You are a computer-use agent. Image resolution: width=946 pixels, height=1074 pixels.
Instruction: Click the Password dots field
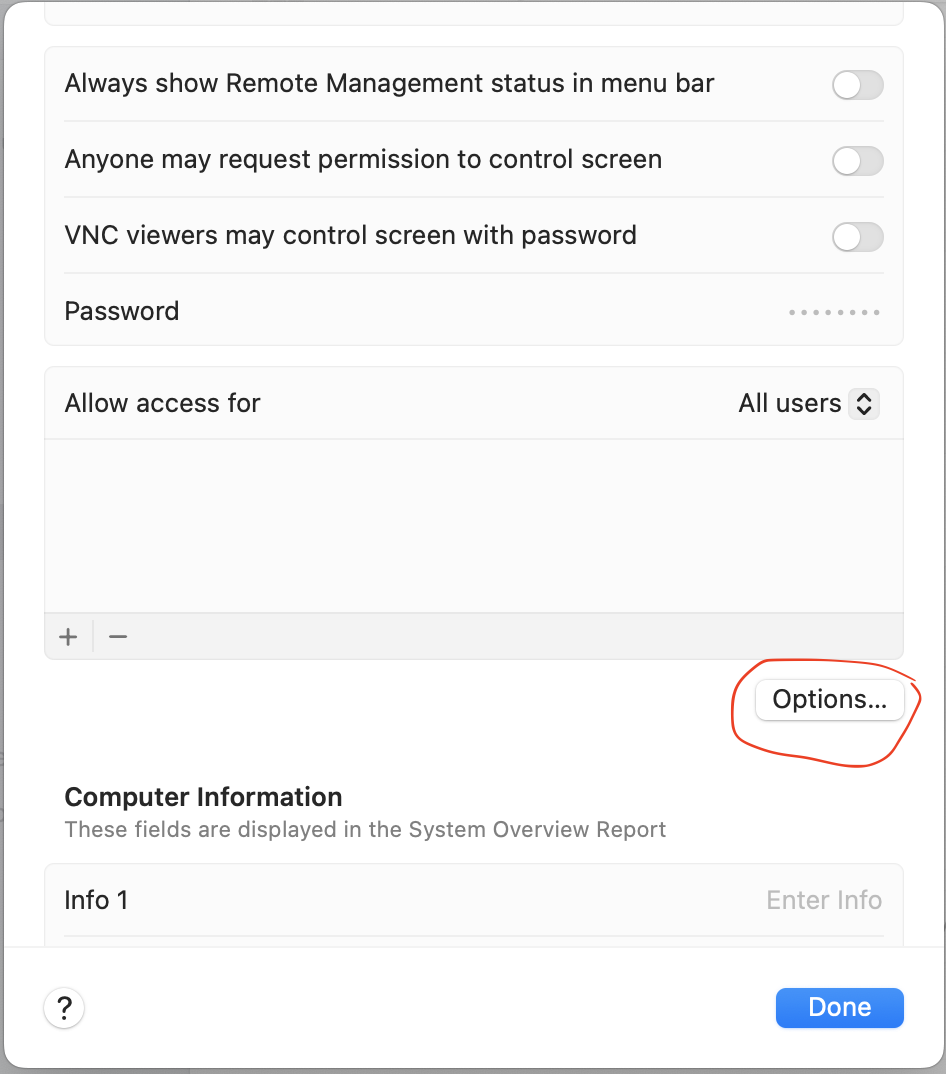point(833,313)
